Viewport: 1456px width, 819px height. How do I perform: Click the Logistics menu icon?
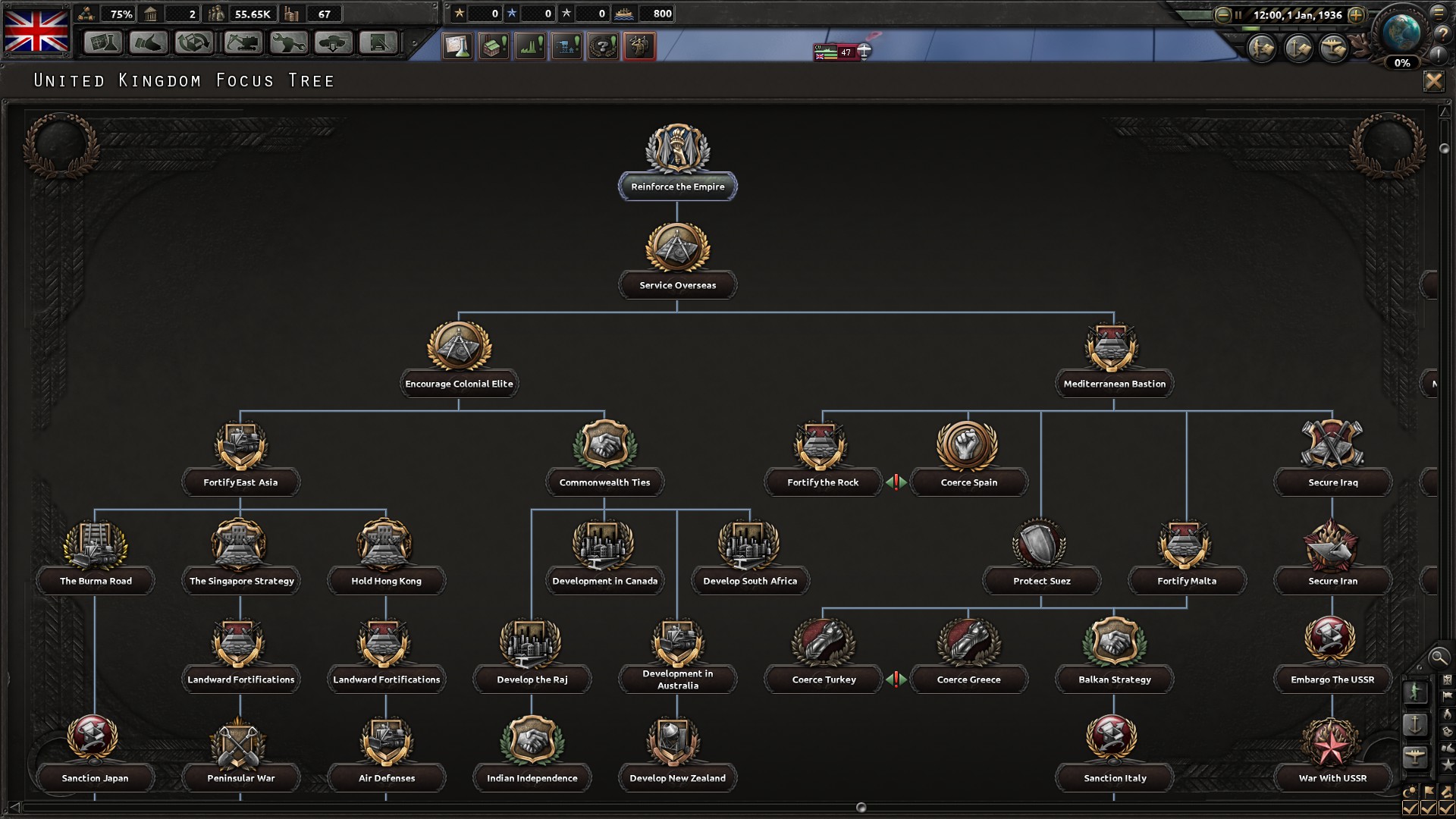(x=378, y=43)
